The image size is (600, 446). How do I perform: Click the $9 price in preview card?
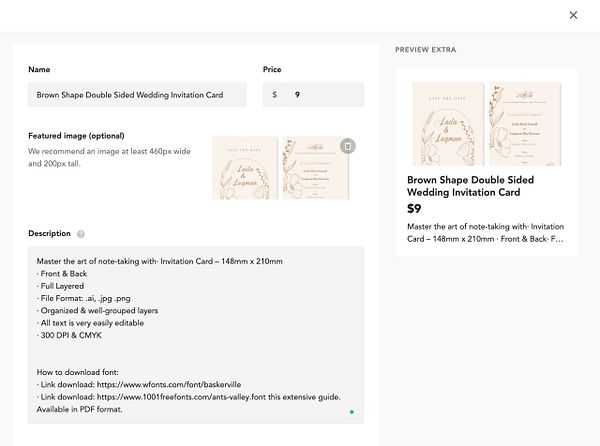point(414,209)
